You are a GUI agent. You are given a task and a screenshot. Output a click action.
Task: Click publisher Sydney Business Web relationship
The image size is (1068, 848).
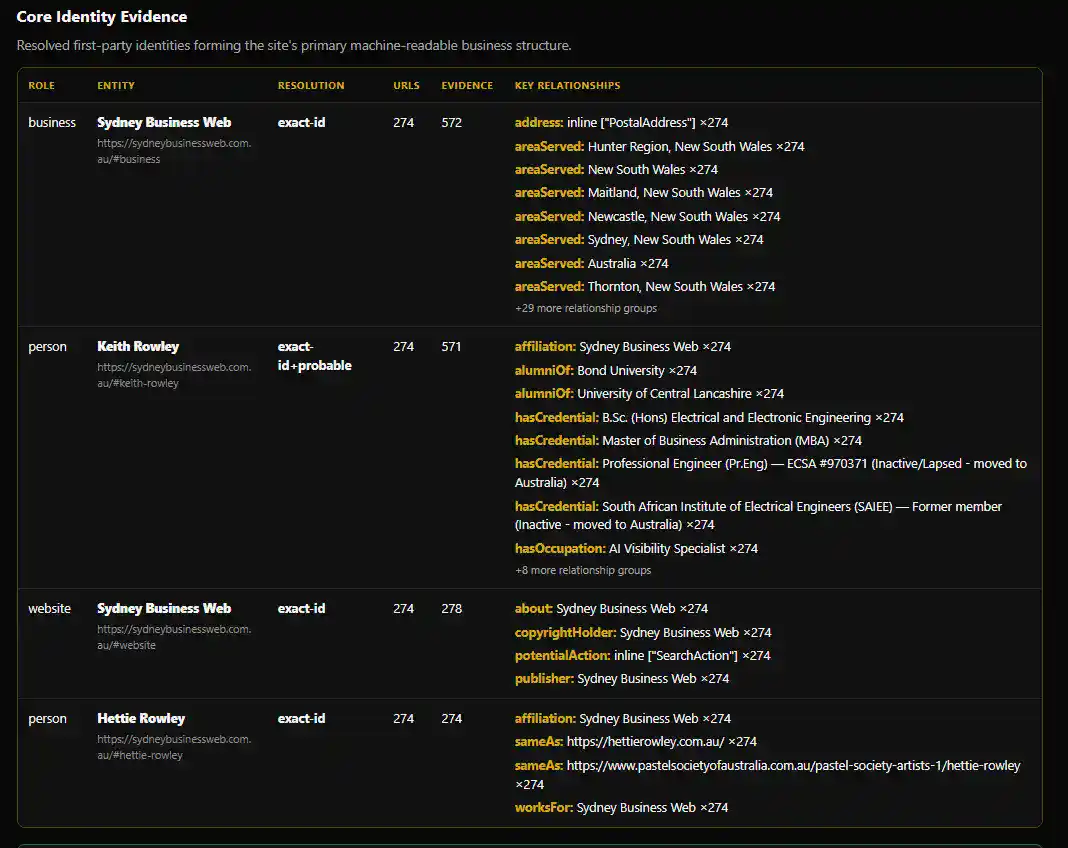click(x=622, y=679)
